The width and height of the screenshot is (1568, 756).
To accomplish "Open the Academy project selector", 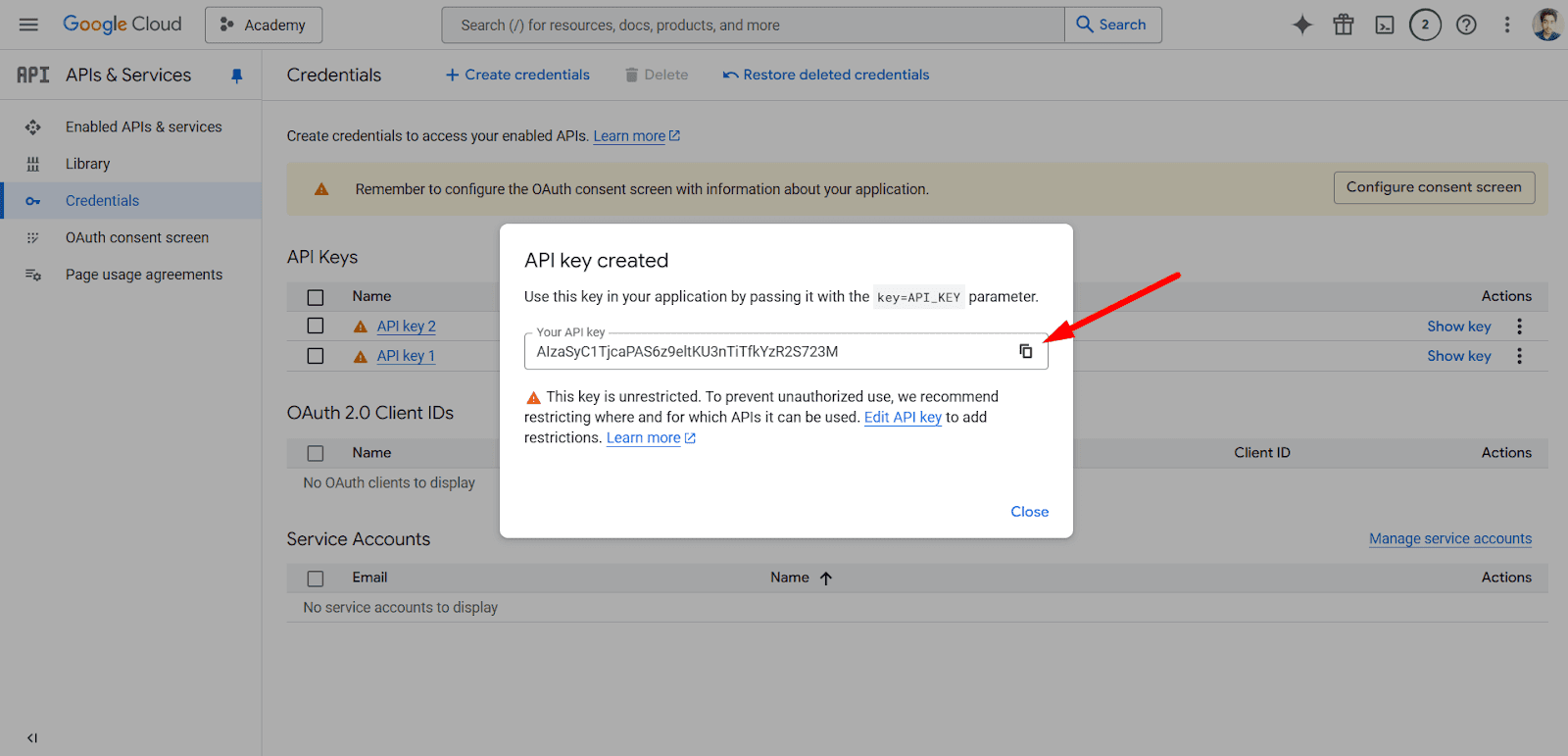I will tap(264, 25).
